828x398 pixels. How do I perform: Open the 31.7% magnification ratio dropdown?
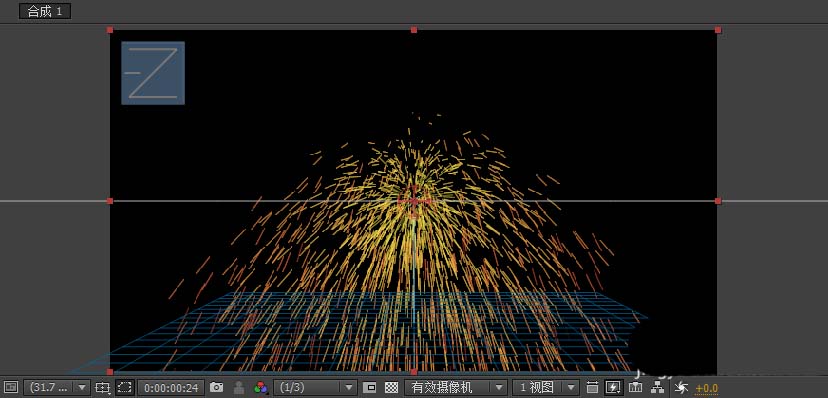57,387
